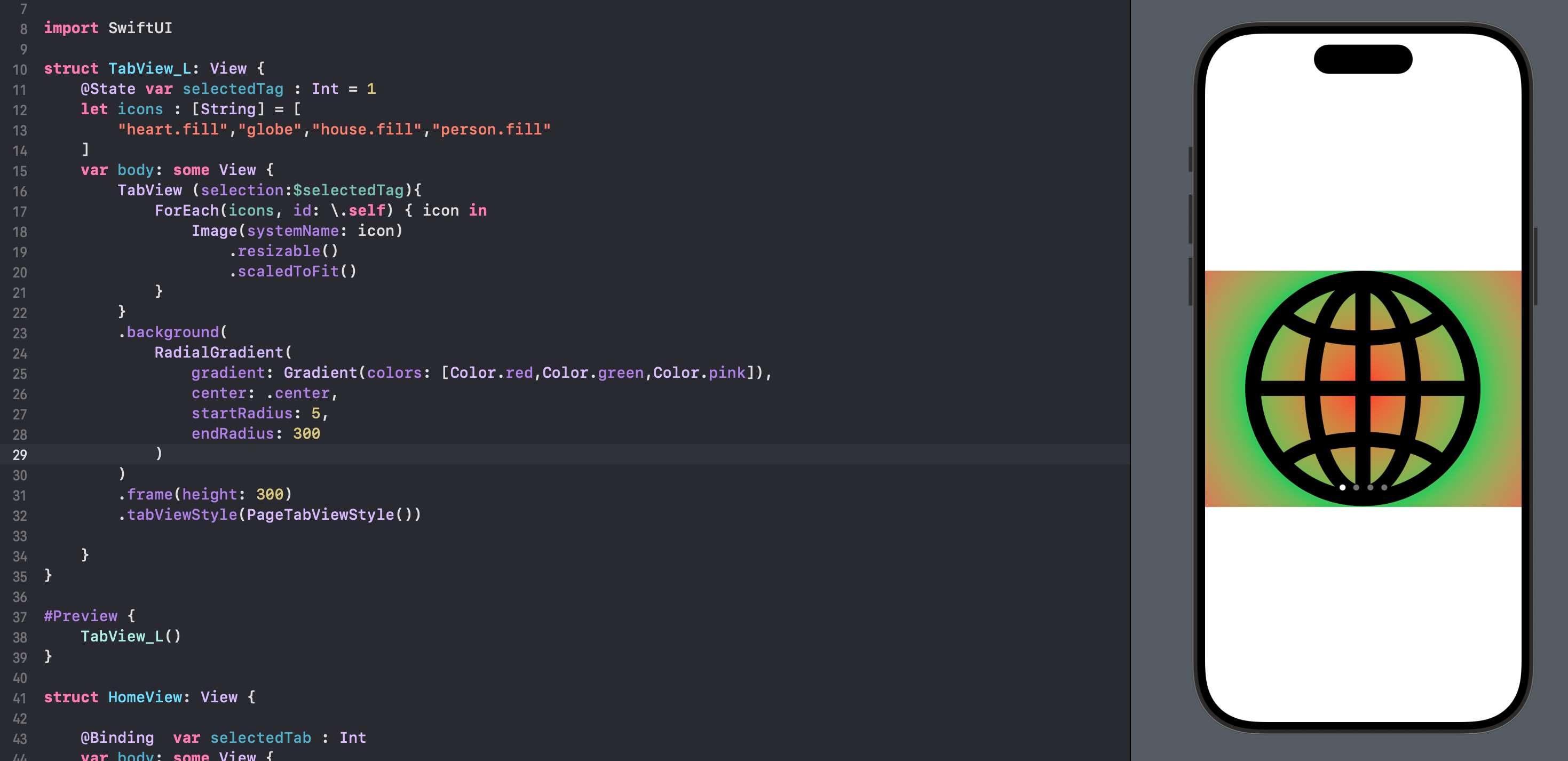Click systemName in the Image initializer
The width and height of the screenshot is (1568, 761).
pyautogui.click(x=293, y=231)
